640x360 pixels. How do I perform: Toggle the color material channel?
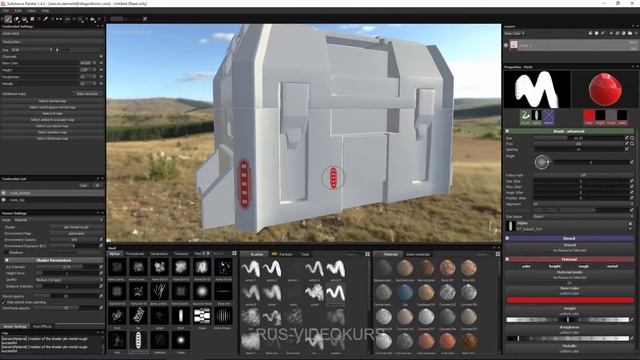pyautogui.click(x=527, y=266)
